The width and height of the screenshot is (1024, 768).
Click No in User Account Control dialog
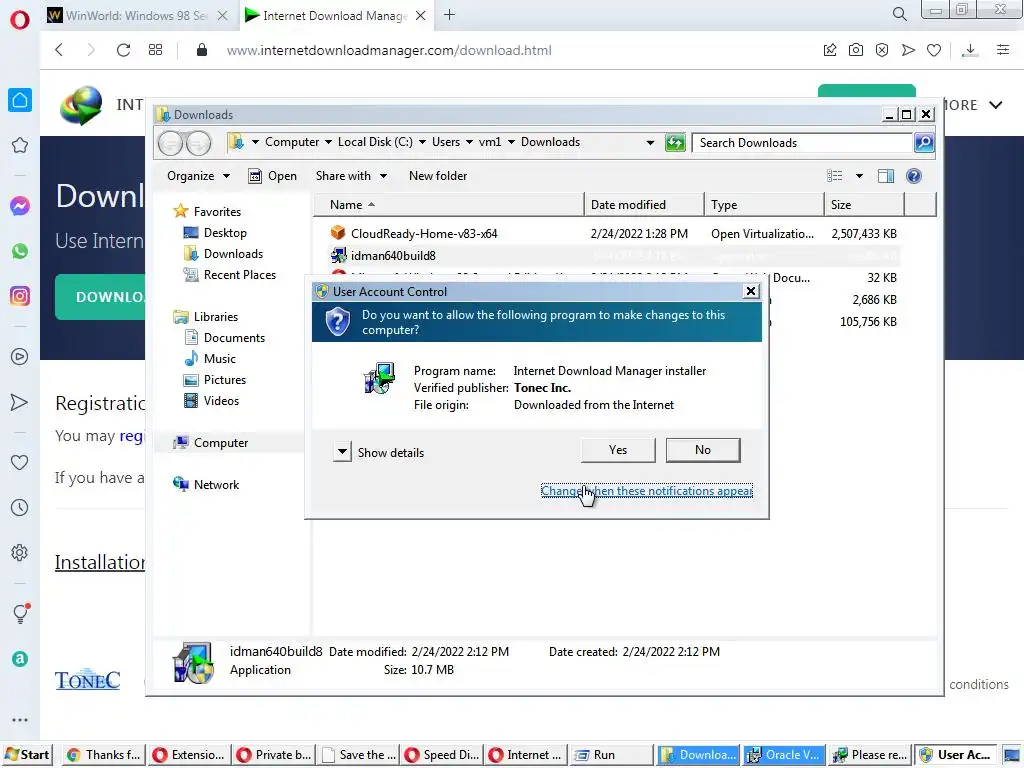pyautogui.click(x=703, y=450)
